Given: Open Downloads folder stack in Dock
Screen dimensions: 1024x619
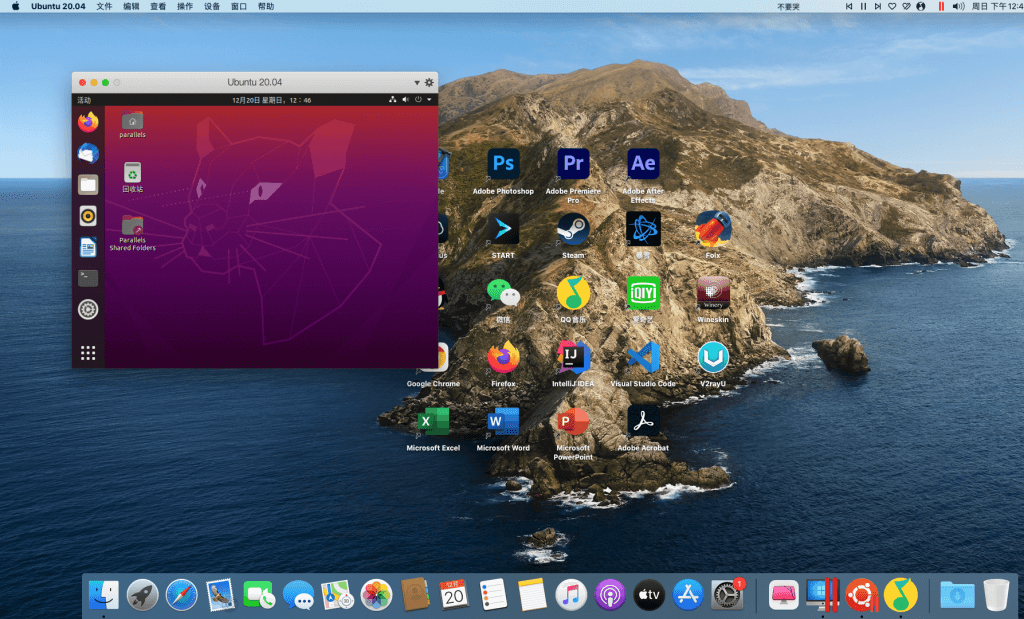Looking at the screenshot, I should coord(957,595).
